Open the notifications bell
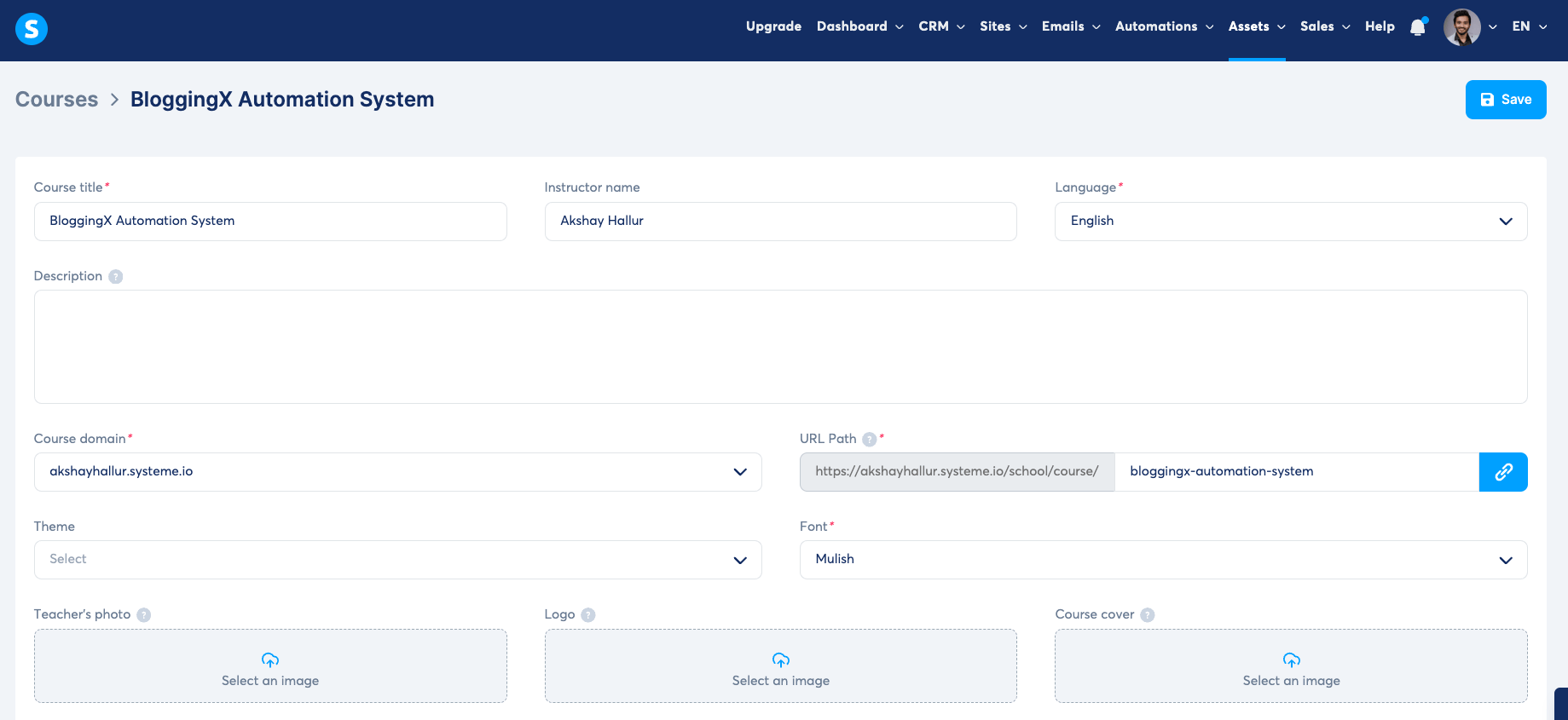This screenshot has height=720, width=1568. pyautogui.click(x=1417, y=27)
